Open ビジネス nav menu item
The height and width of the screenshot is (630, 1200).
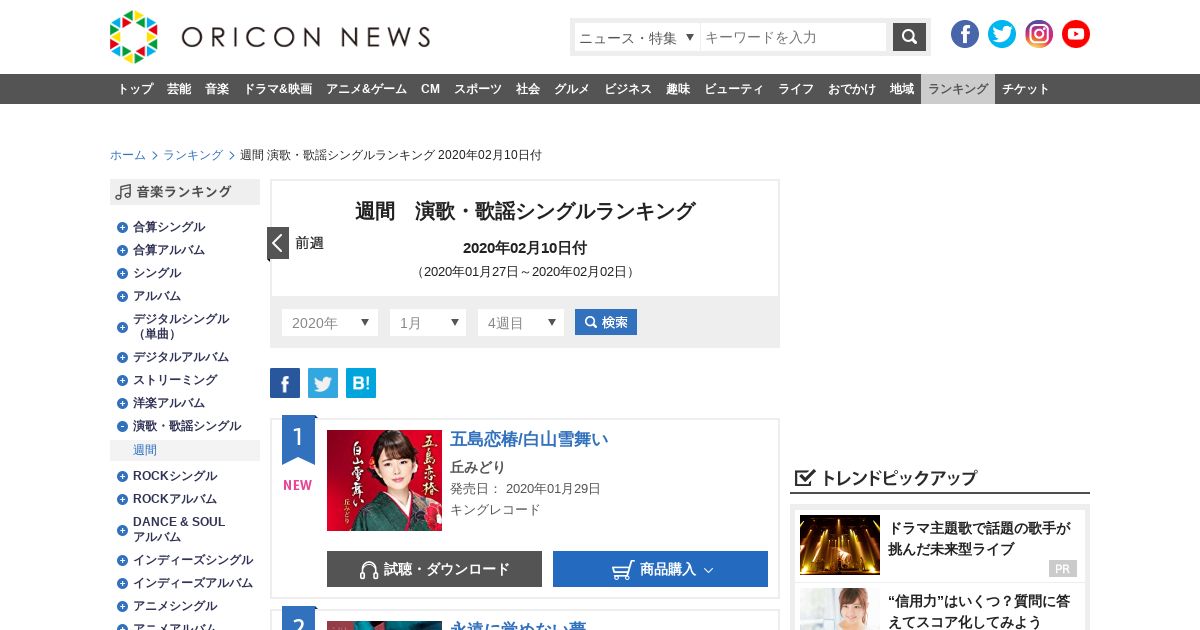[628, 89]
